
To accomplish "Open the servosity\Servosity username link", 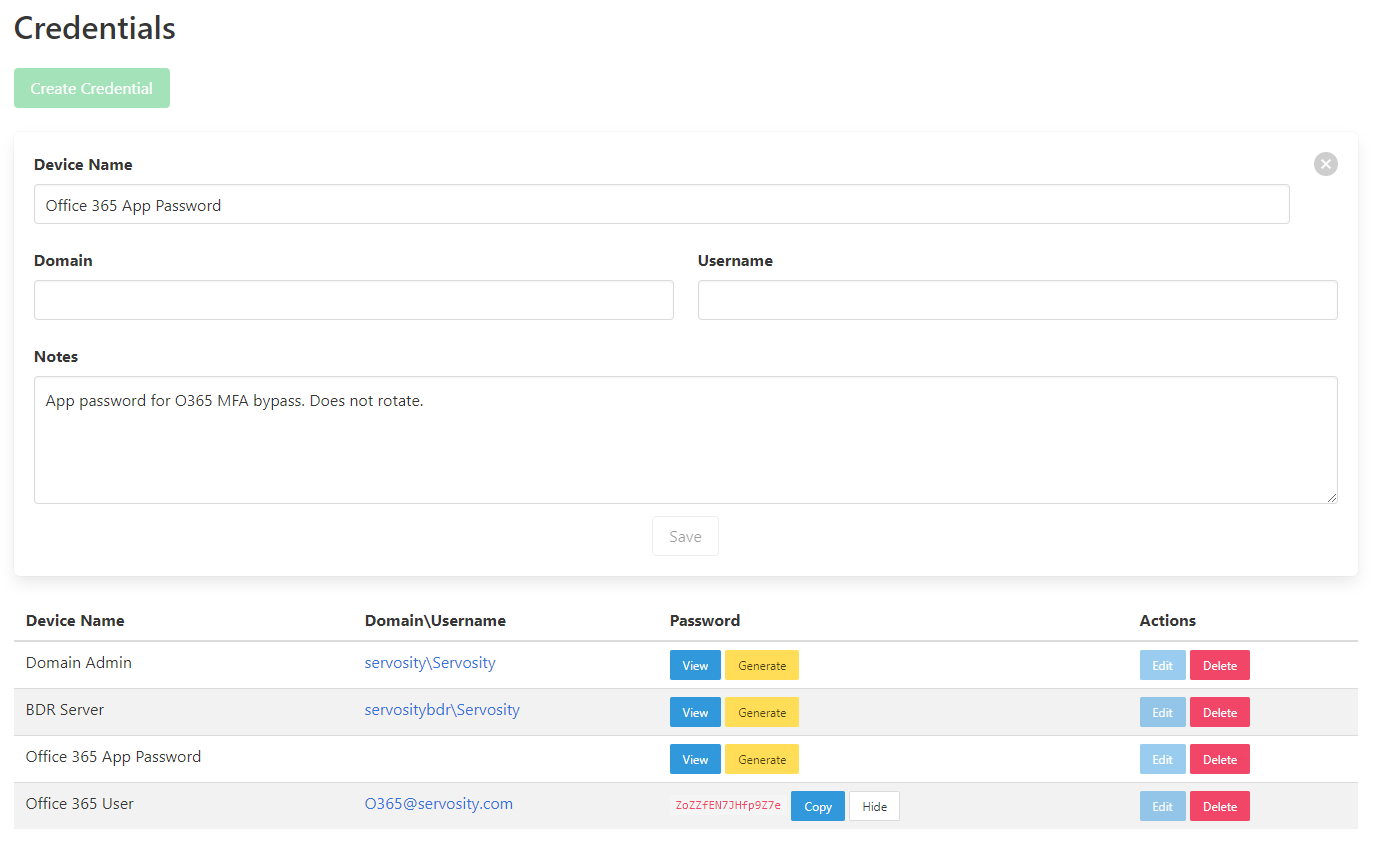I will 430,663.
